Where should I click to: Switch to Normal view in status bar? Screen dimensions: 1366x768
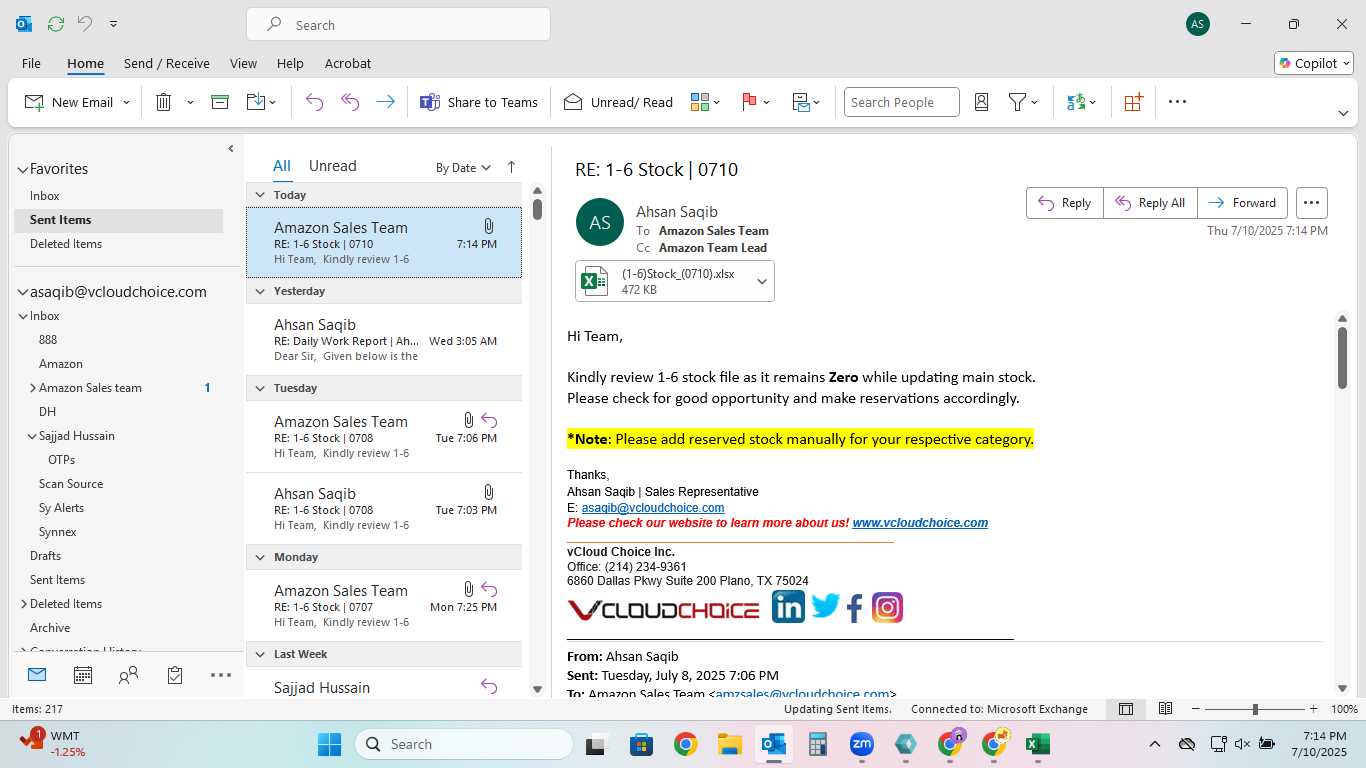click(x=1126, y=709)
